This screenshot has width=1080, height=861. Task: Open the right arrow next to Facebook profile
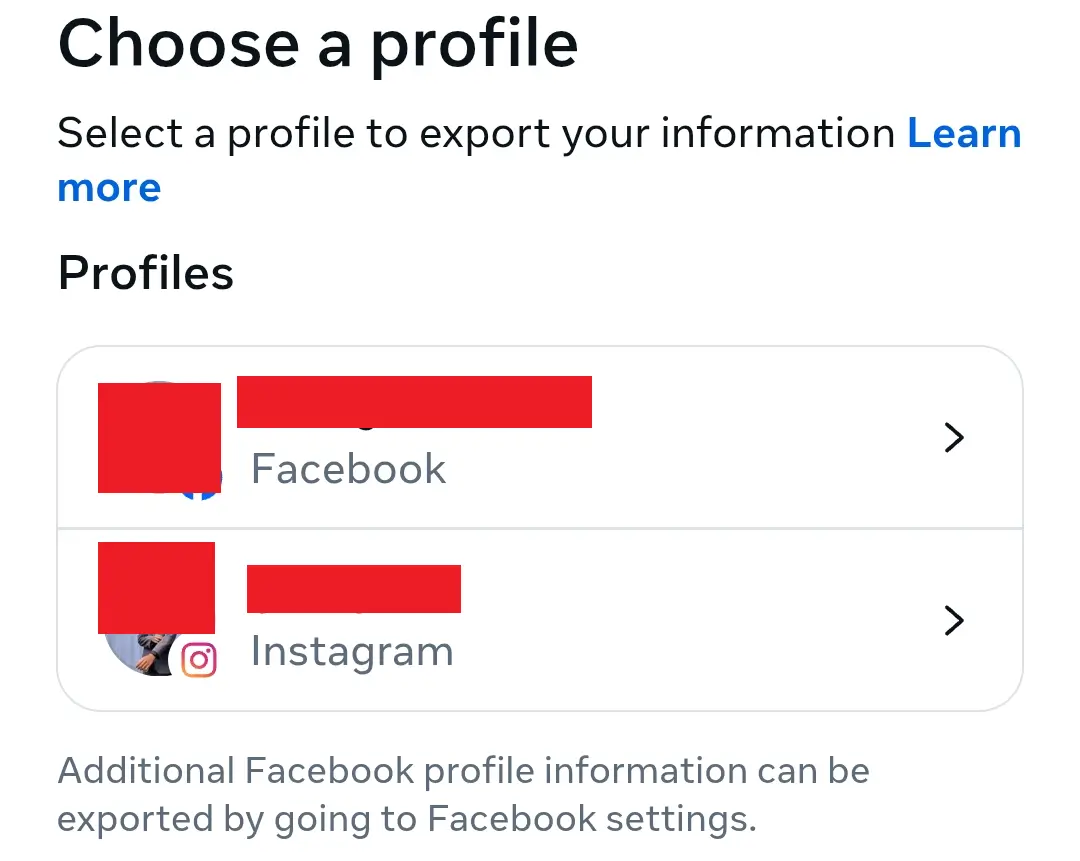(954, 438)
